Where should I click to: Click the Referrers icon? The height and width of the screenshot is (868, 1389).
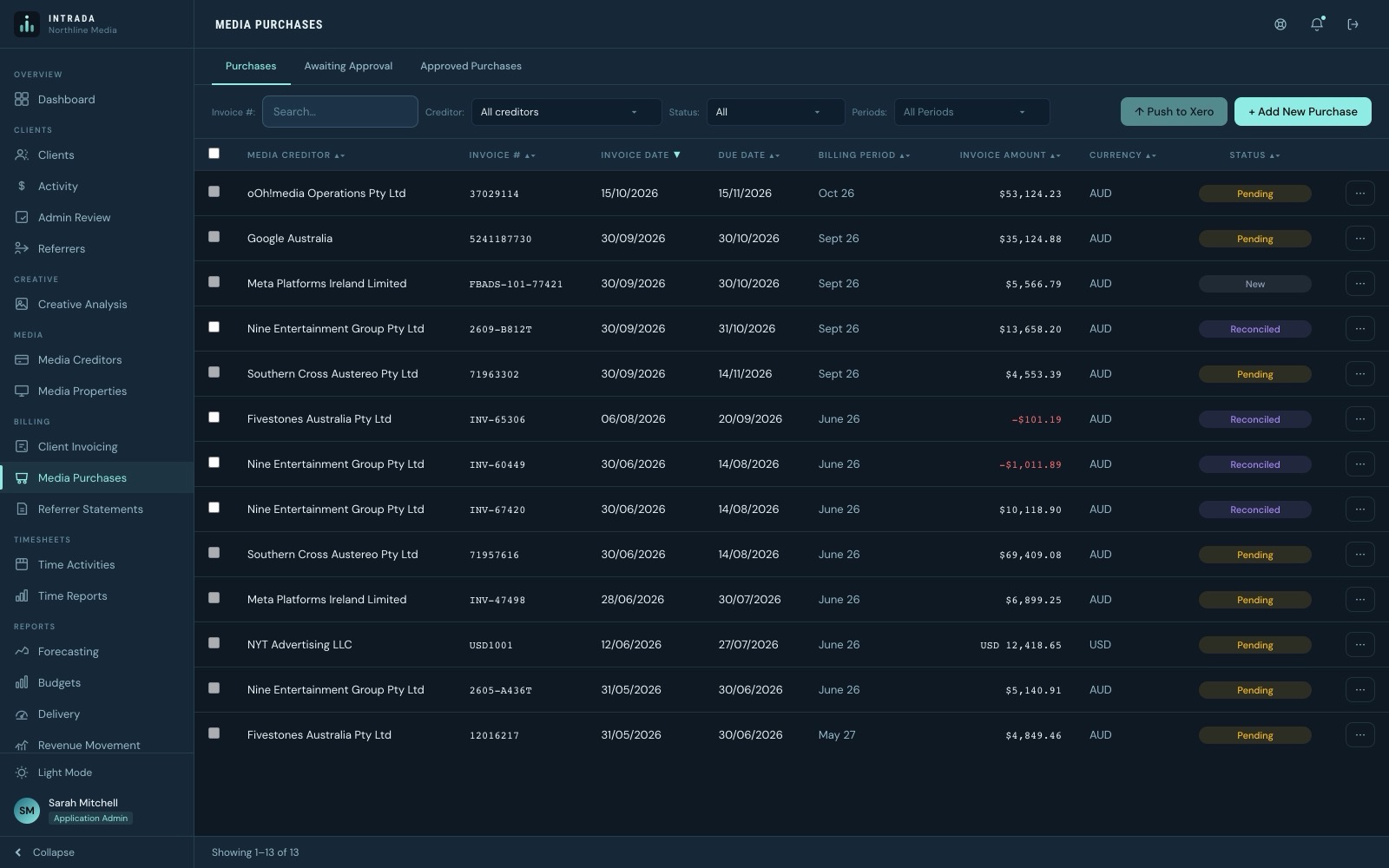22,248
